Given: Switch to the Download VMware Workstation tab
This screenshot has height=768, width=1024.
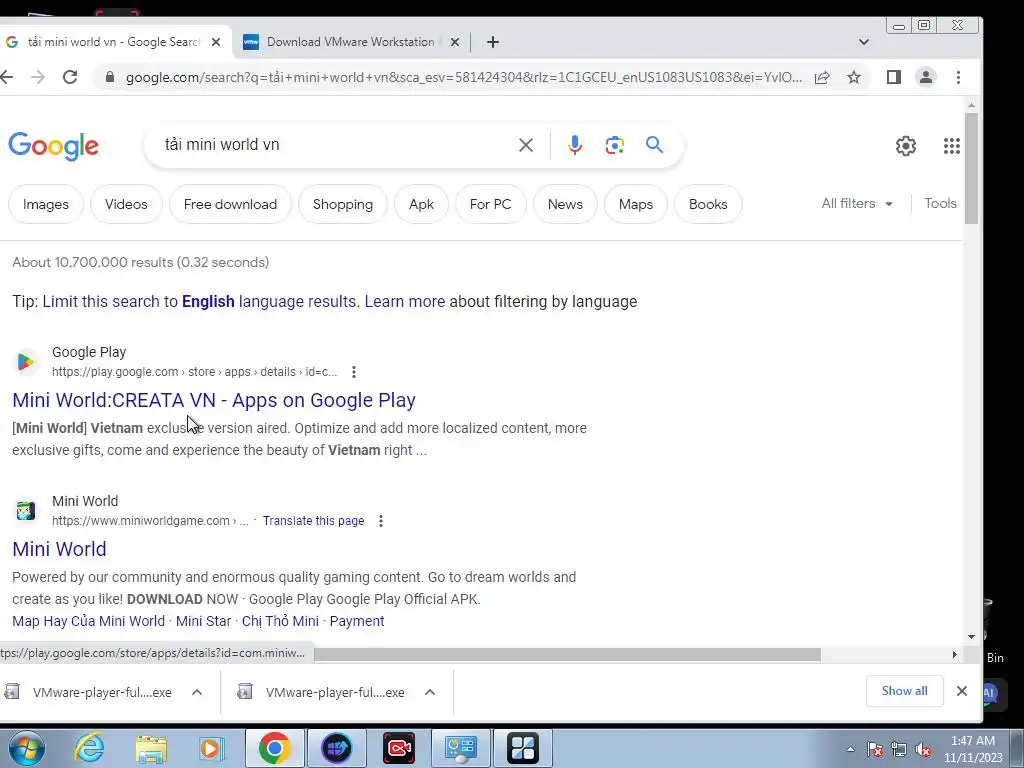Looking at the screenshot, I should tap(351, 42).
